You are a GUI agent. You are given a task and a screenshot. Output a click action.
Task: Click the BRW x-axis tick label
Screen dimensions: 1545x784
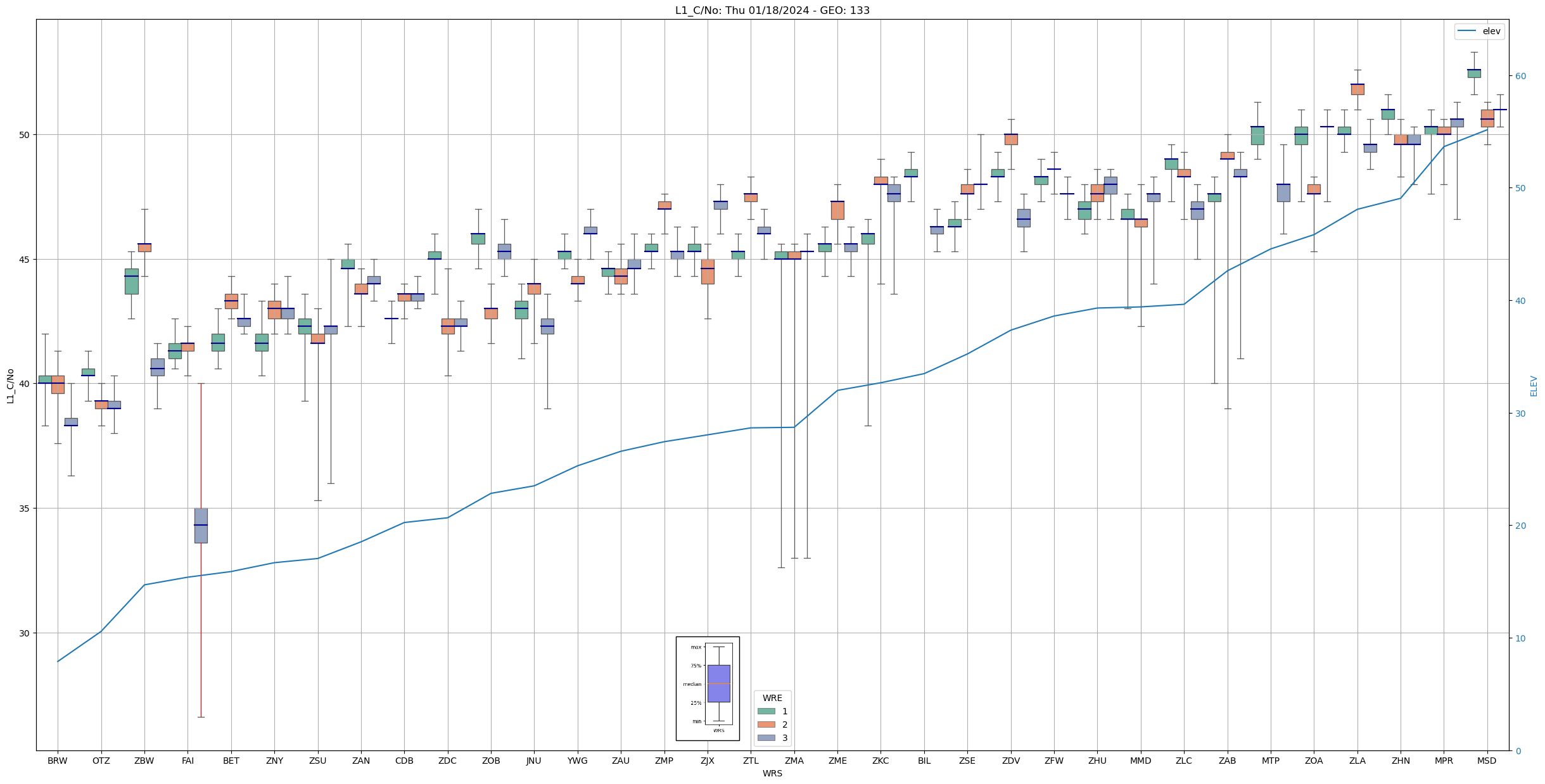(x=58, y=761)
